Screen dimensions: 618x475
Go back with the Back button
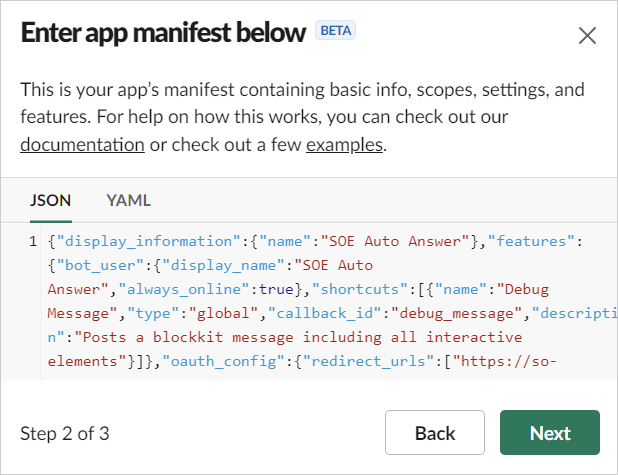(435, 433)
